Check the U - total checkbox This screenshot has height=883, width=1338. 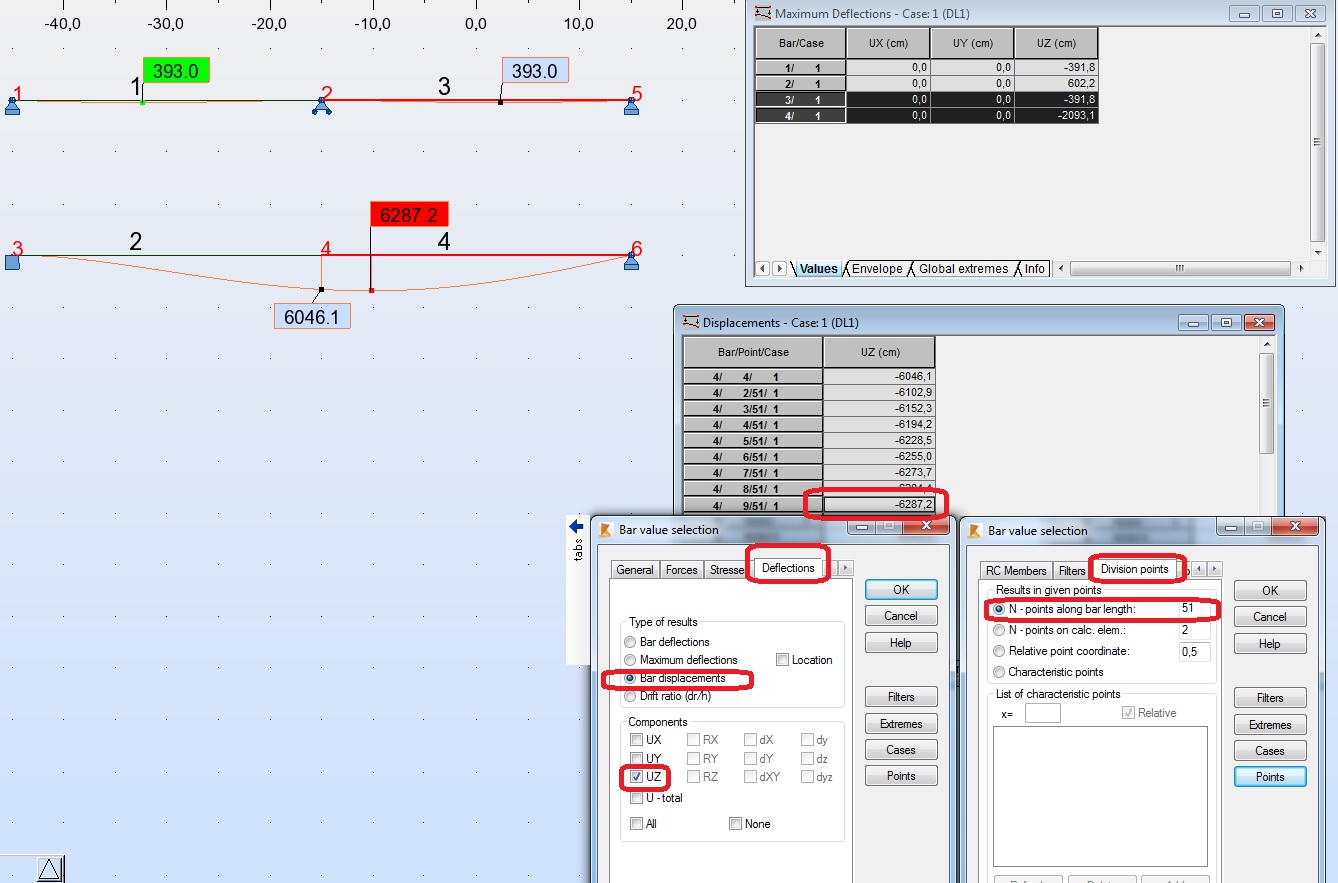click(637, 798)
